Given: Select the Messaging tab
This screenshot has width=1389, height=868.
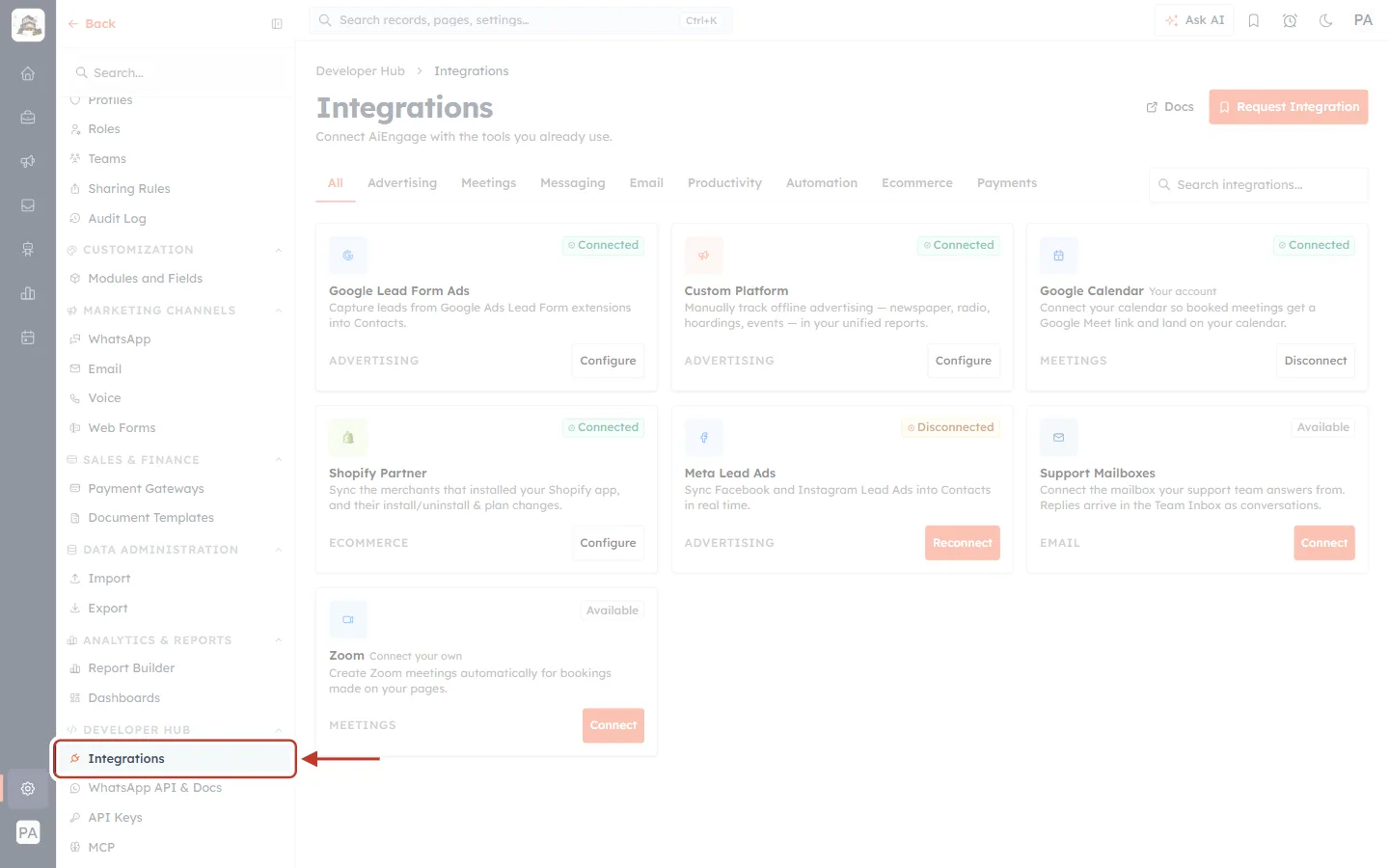Looking at the screenshot, I should (x=573, y=183).
